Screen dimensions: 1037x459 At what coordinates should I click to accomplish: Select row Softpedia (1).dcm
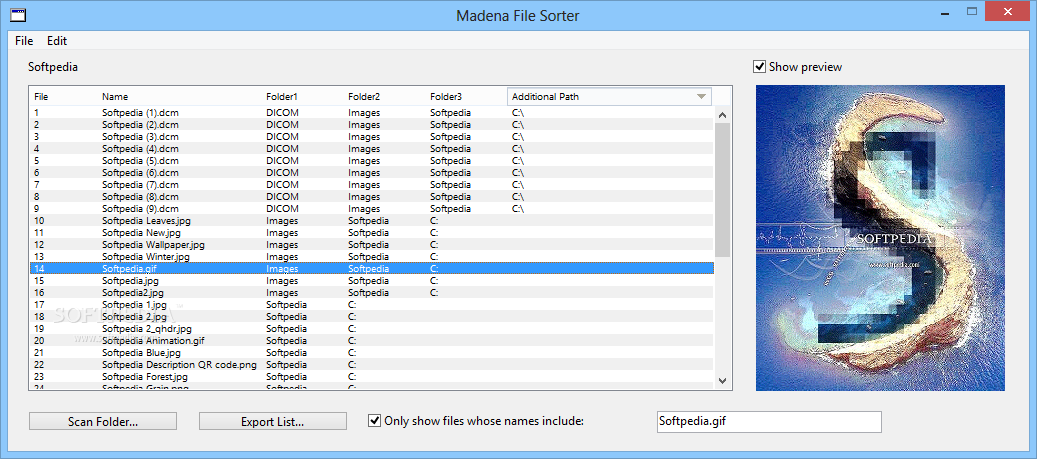[x=372, y=112]
